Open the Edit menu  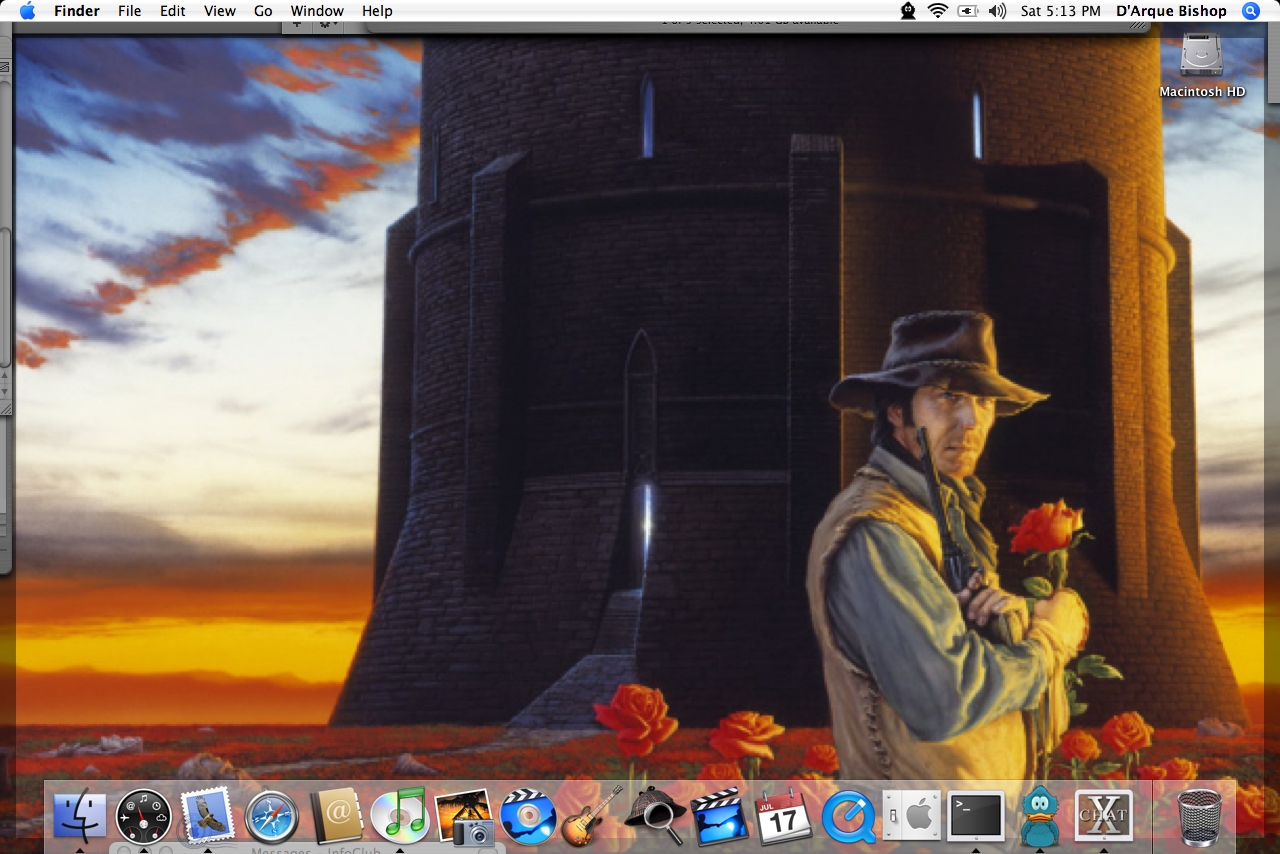[x=173, y=11]
